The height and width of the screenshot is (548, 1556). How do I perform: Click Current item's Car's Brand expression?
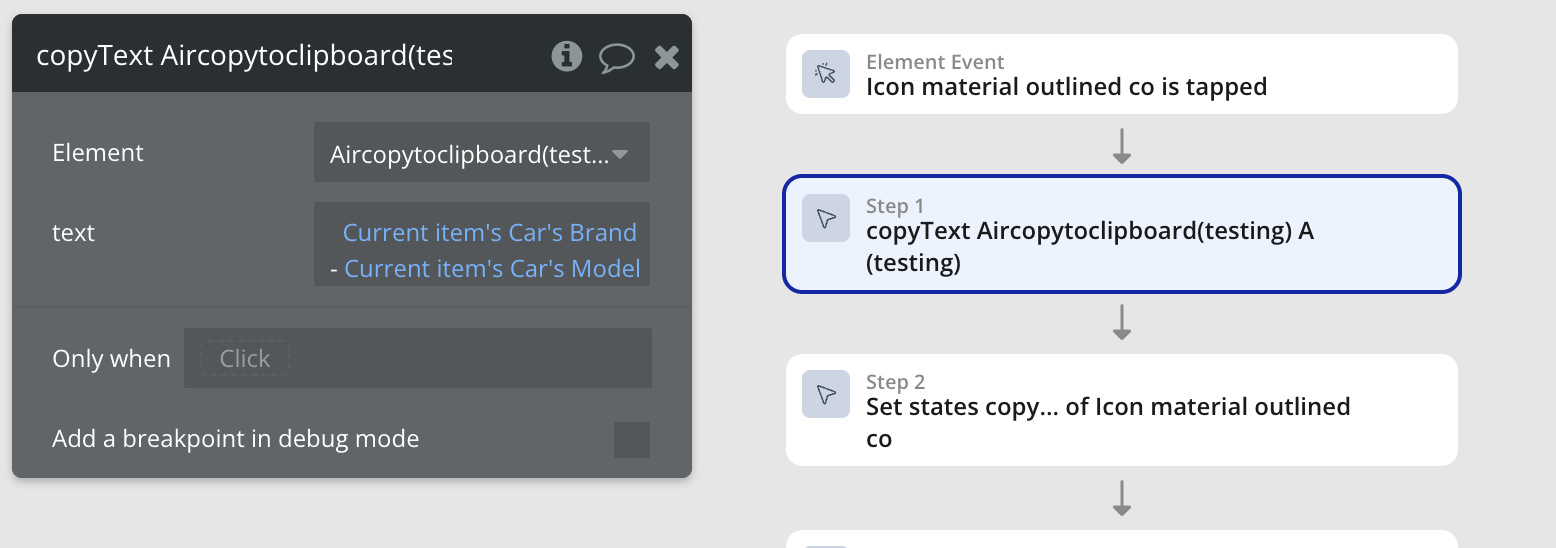pos(489,233)
